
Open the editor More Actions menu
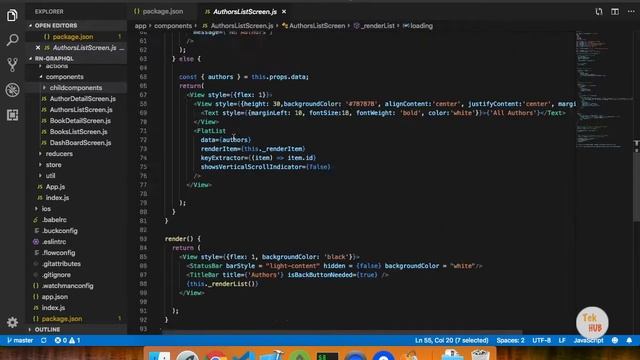click(x=631, y=11)
